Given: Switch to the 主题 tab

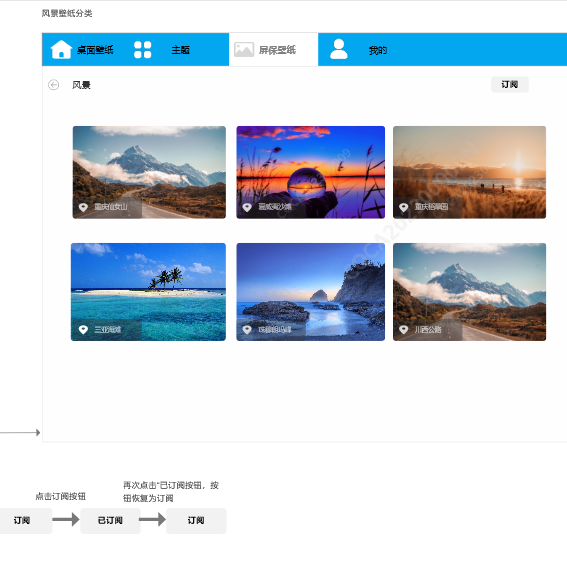Looking at the screenshot, I should click(181, 50).
